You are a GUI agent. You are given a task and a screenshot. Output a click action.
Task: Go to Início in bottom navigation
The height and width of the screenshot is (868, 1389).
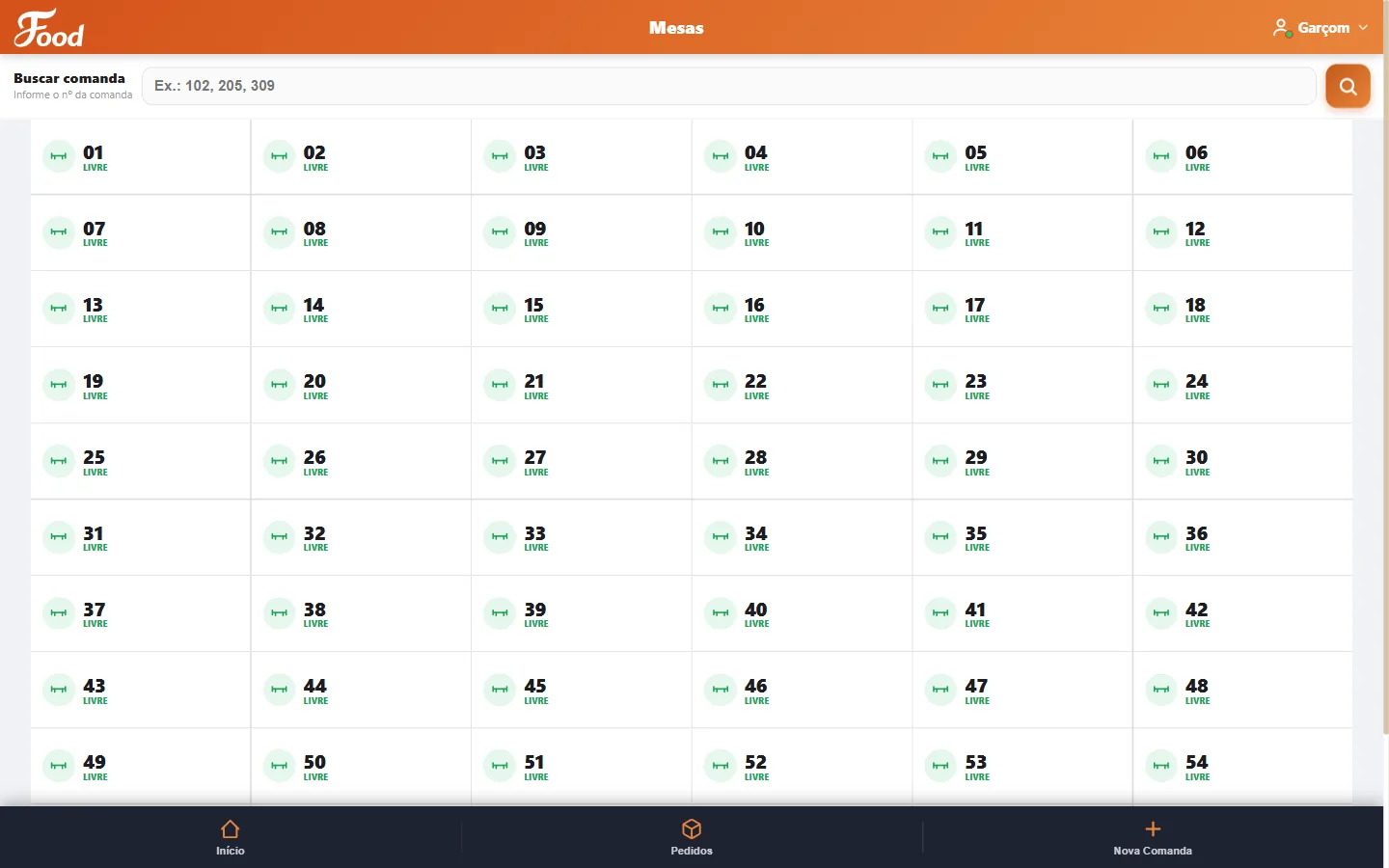tap(231, 837)
